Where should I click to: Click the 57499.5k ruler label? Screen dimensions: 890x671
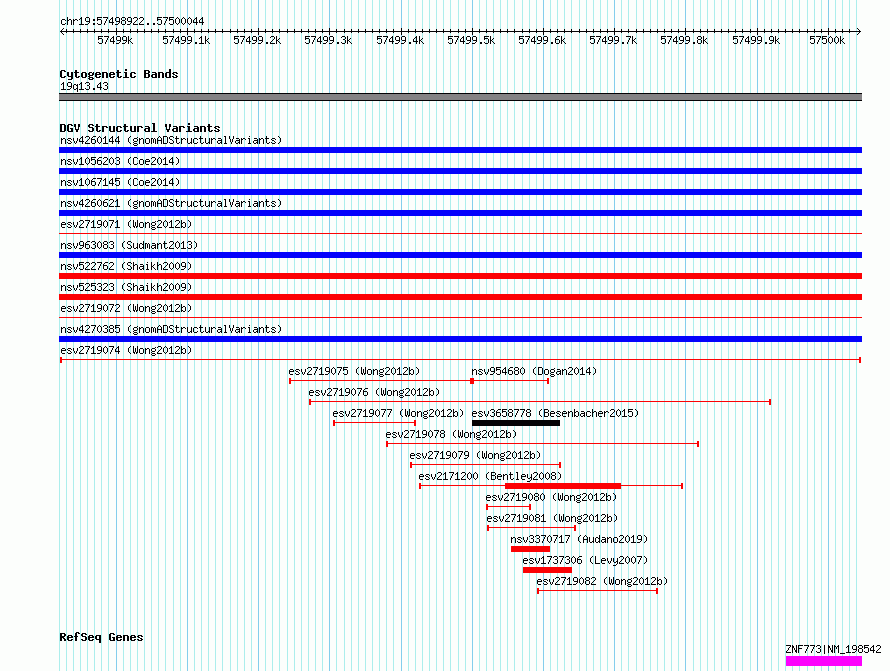[x=471, y=40]
